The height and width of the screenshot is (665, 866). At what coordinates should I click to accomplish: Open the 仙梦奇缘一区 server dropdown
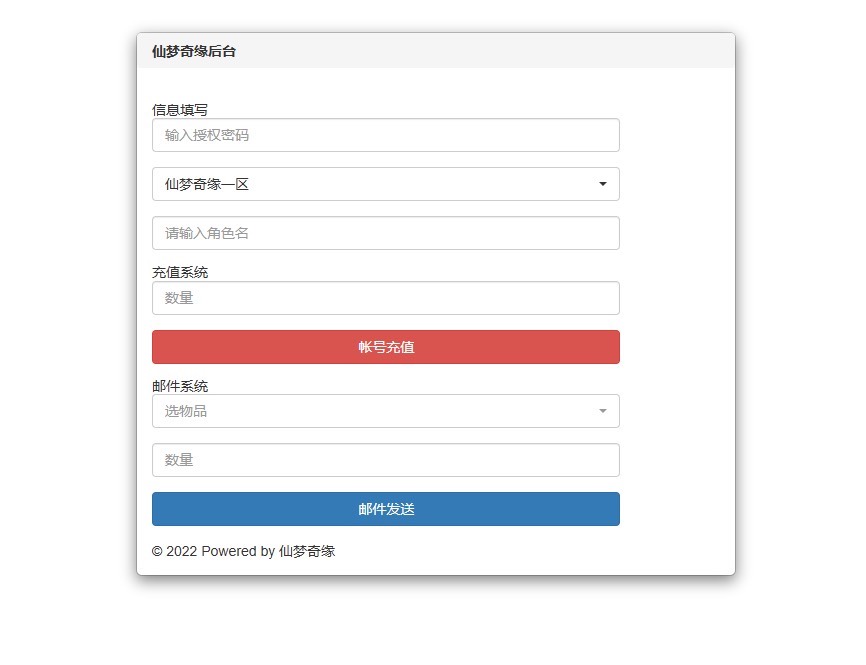pyautogui.click(x=385, y=184)
